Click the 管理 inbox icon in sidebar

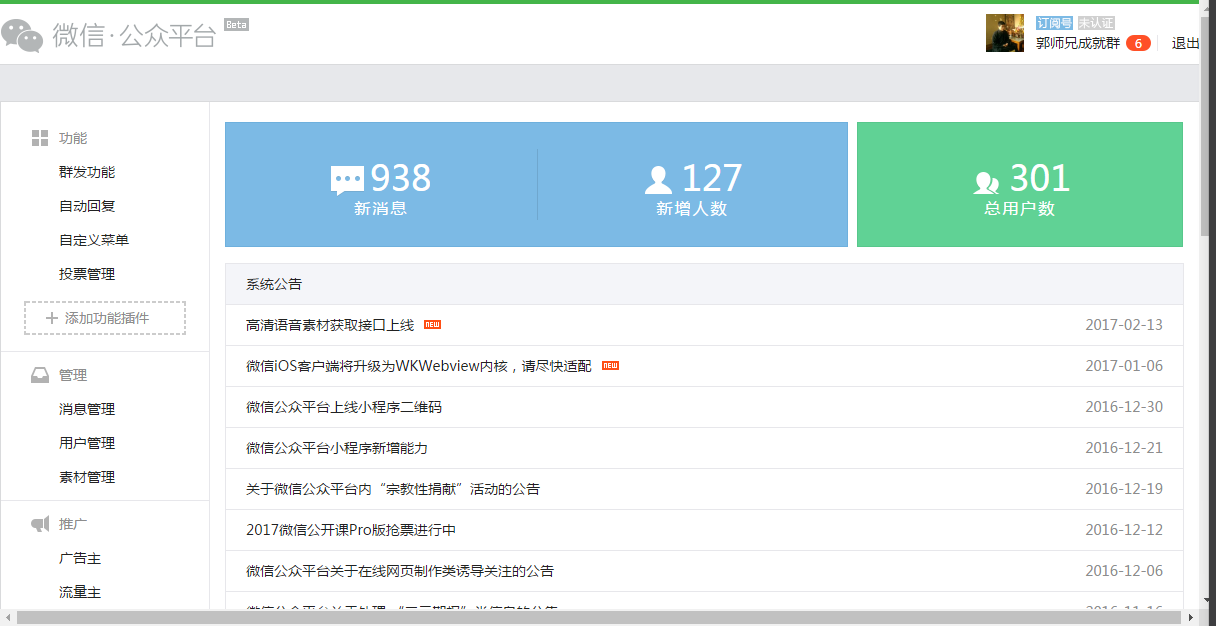(x=40, y=375)
